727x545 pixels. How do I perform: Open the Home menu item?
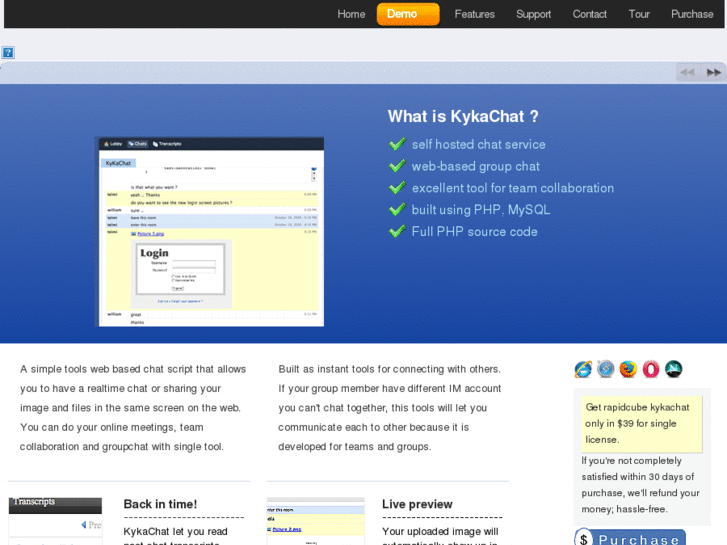(351, 14)
